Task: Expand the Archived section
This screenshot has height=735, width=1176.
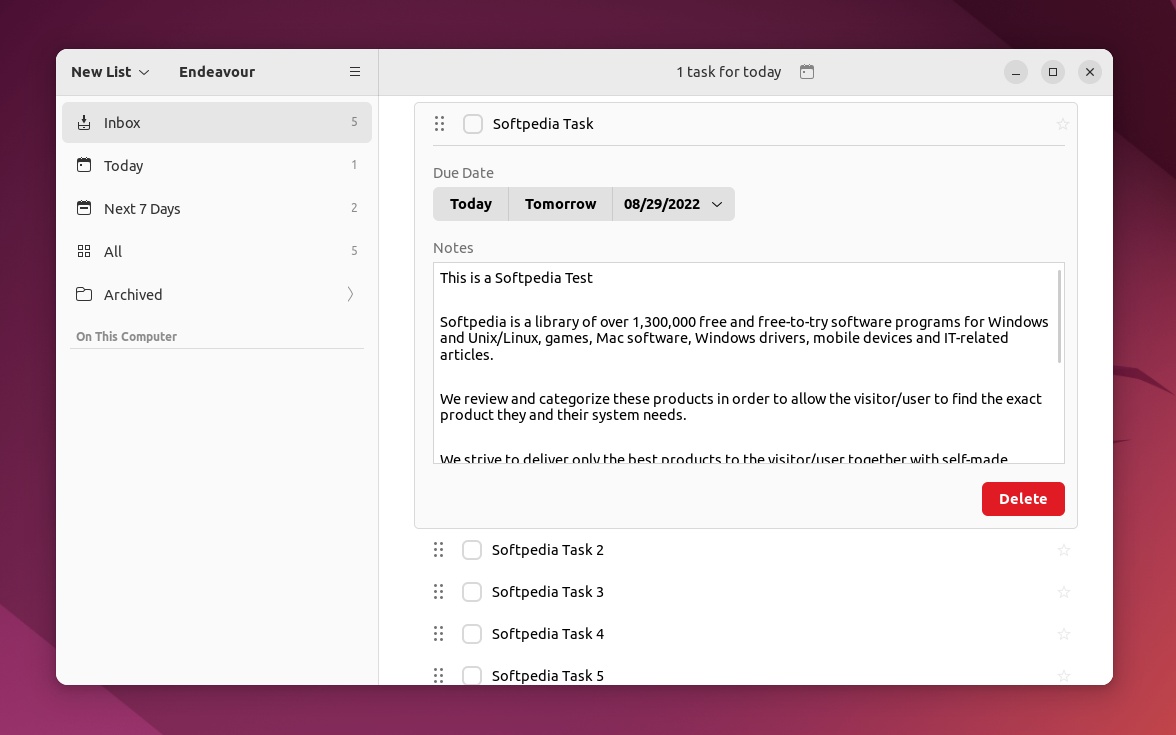Action: 350,294
